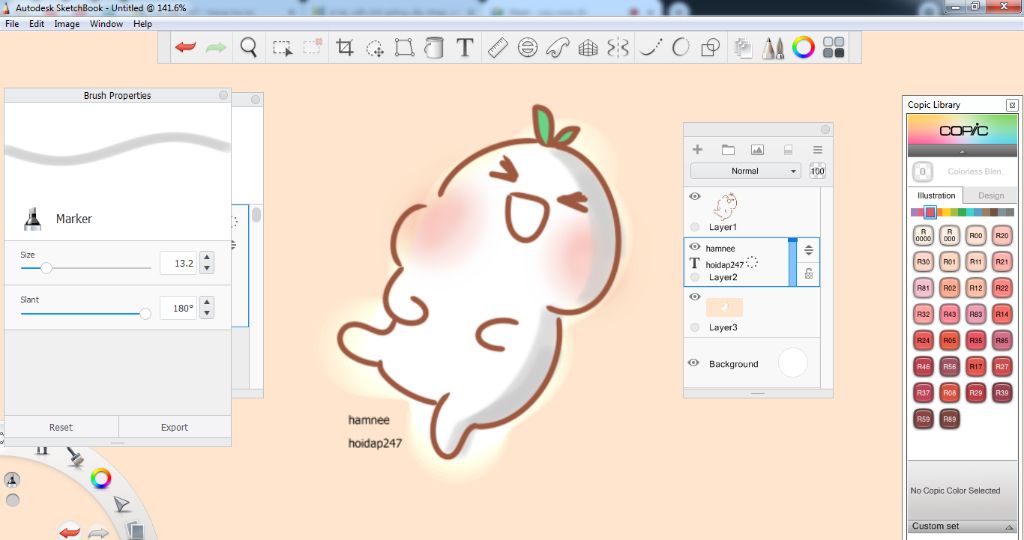Screen dimensions: 1024x540
Task: Click the brush Size value field 13.2
Action: 178,263
